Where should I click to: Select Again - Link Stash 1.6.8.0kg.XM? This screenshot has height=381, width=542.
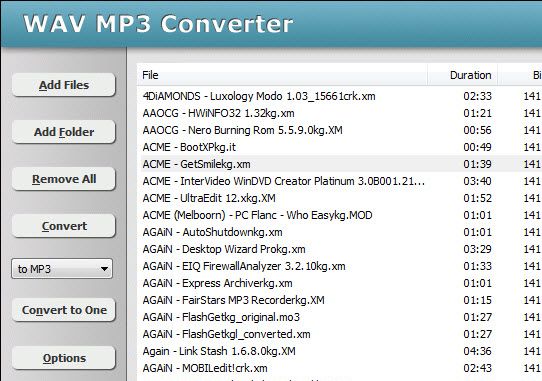pyautogui.click(x=219, y=351)
